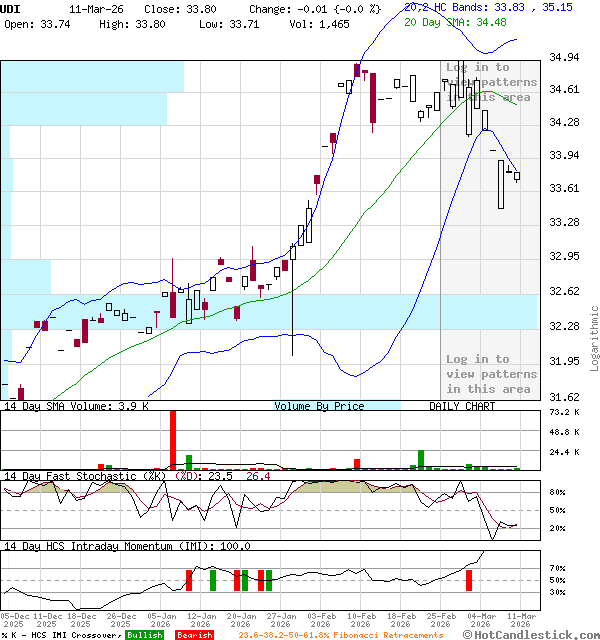Click the Fibonacci Retracements legend text
Image resolution: width=600 pixels, height=640 pixels.
(x=340, y=635)
